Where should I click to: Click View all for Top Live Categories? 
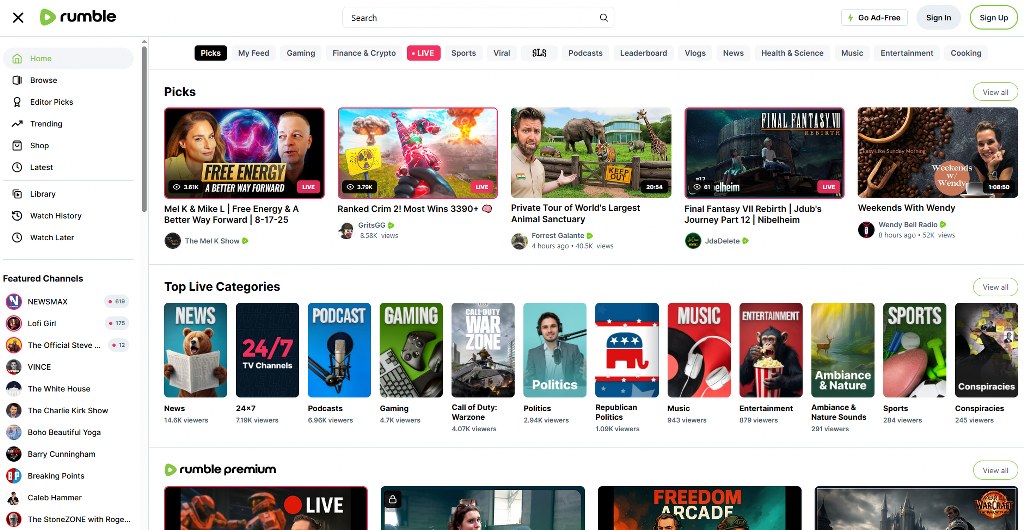coord(995,287)
